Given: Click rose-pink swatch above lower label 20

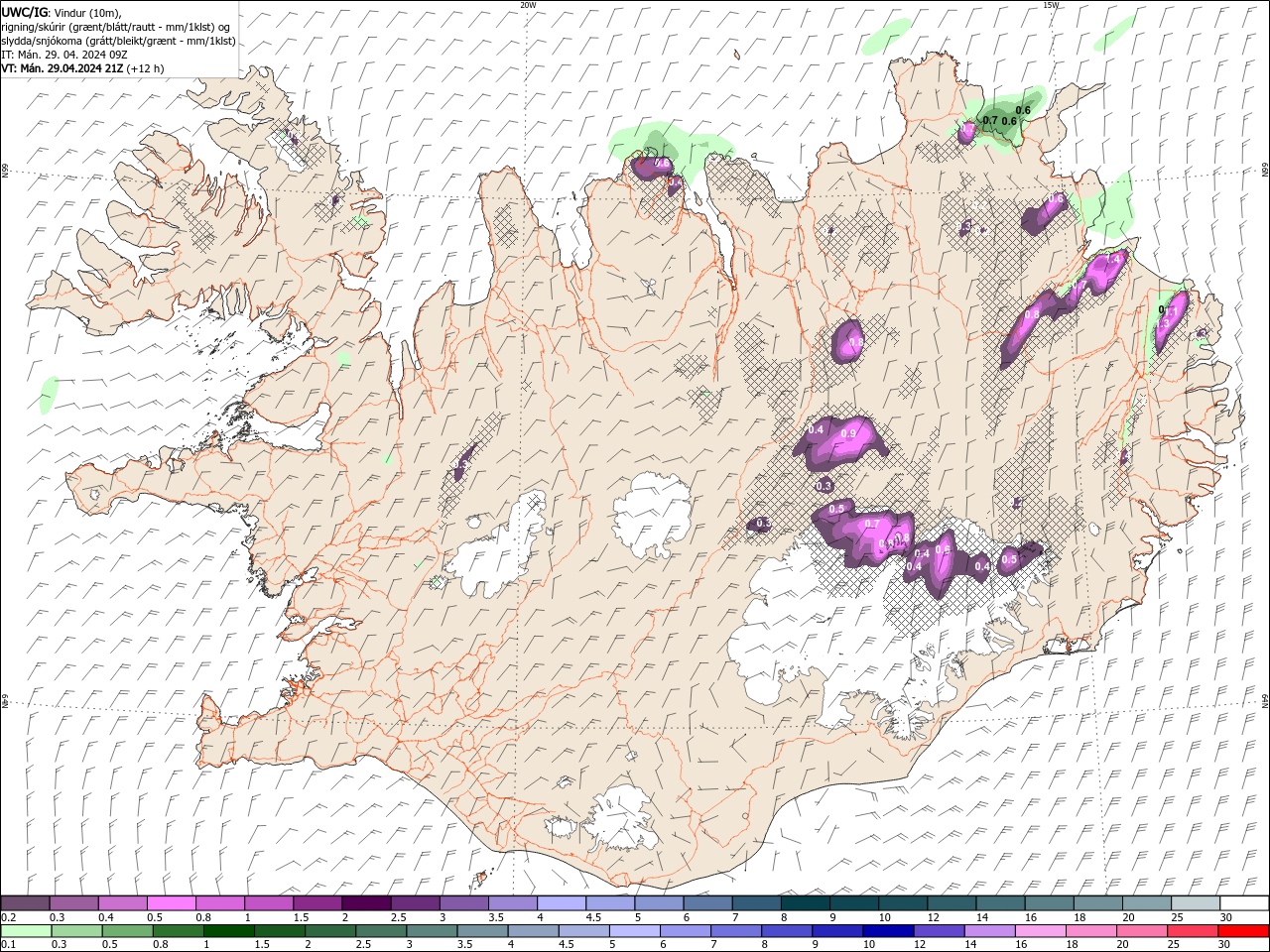Looking at the screenshot, I should pyautogui.click(x=1141, y=931).
